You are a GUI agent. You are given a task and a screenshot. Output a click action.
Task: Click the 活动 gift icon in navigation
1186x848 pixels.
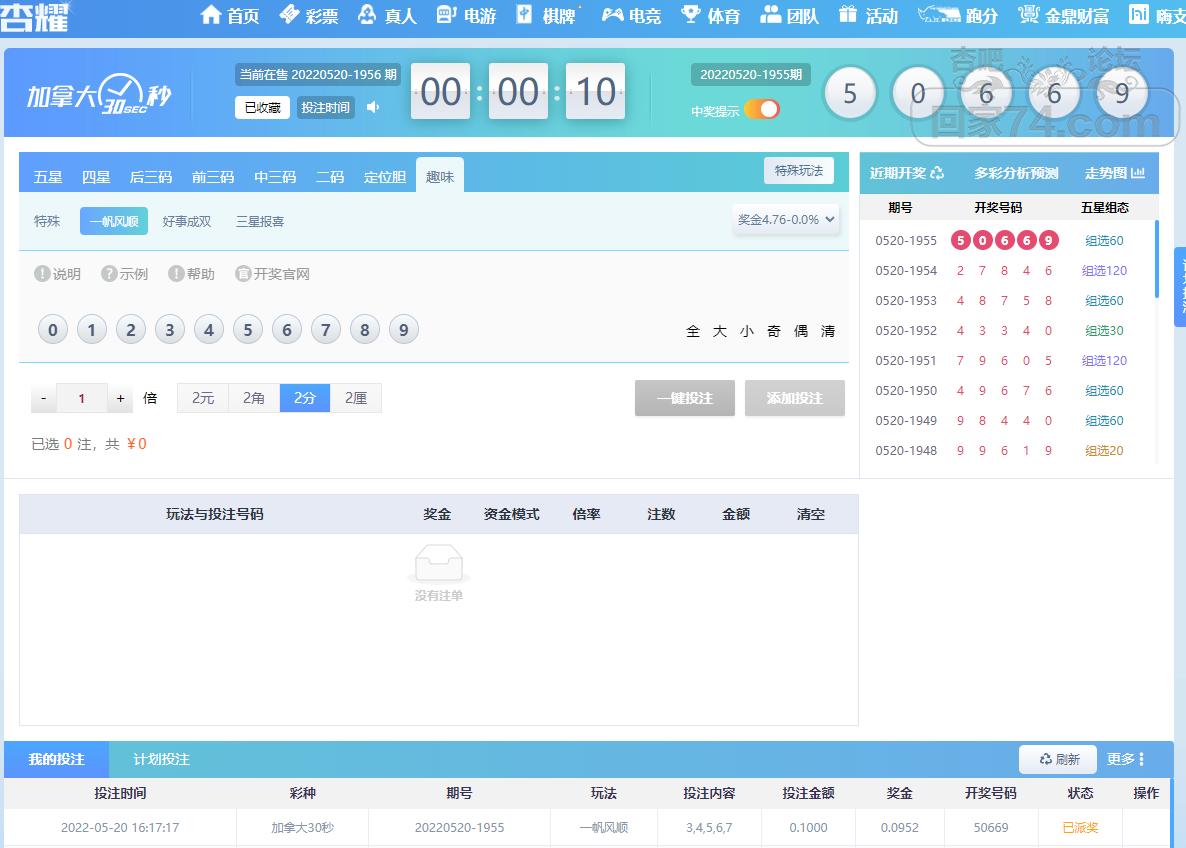pyautogui.click(x=848, y=15)
